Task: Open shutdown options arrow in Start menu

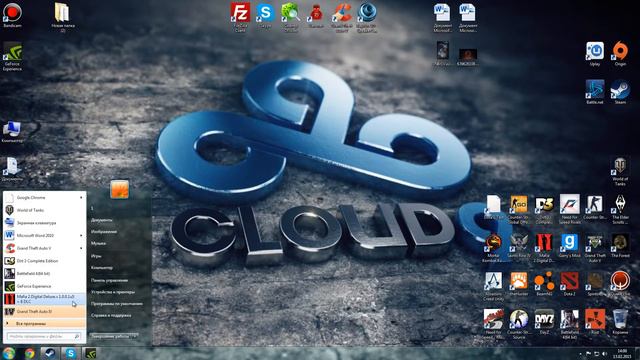Action: pos(134,336)
